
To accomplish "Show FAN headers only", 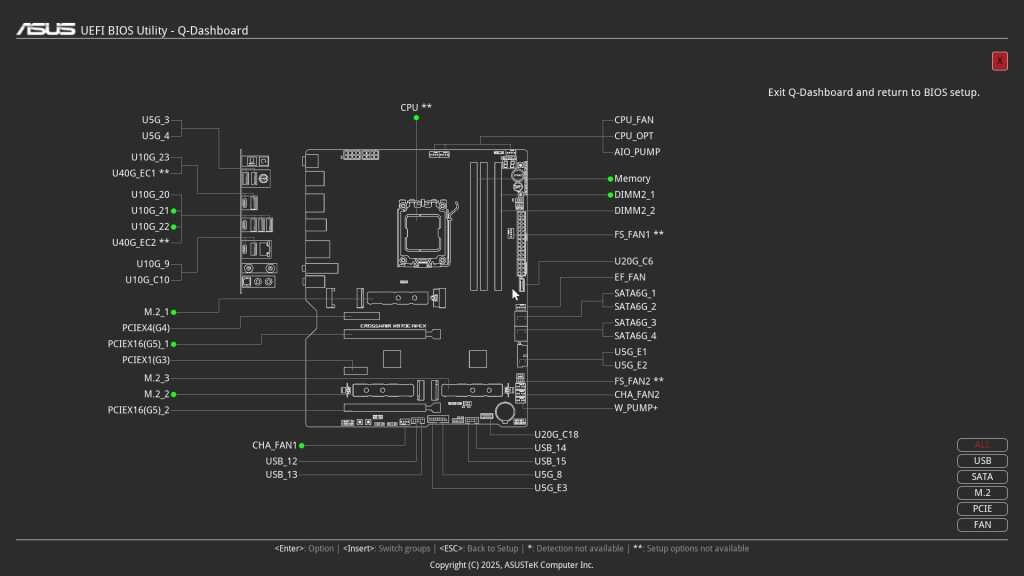I will [982, 525].
